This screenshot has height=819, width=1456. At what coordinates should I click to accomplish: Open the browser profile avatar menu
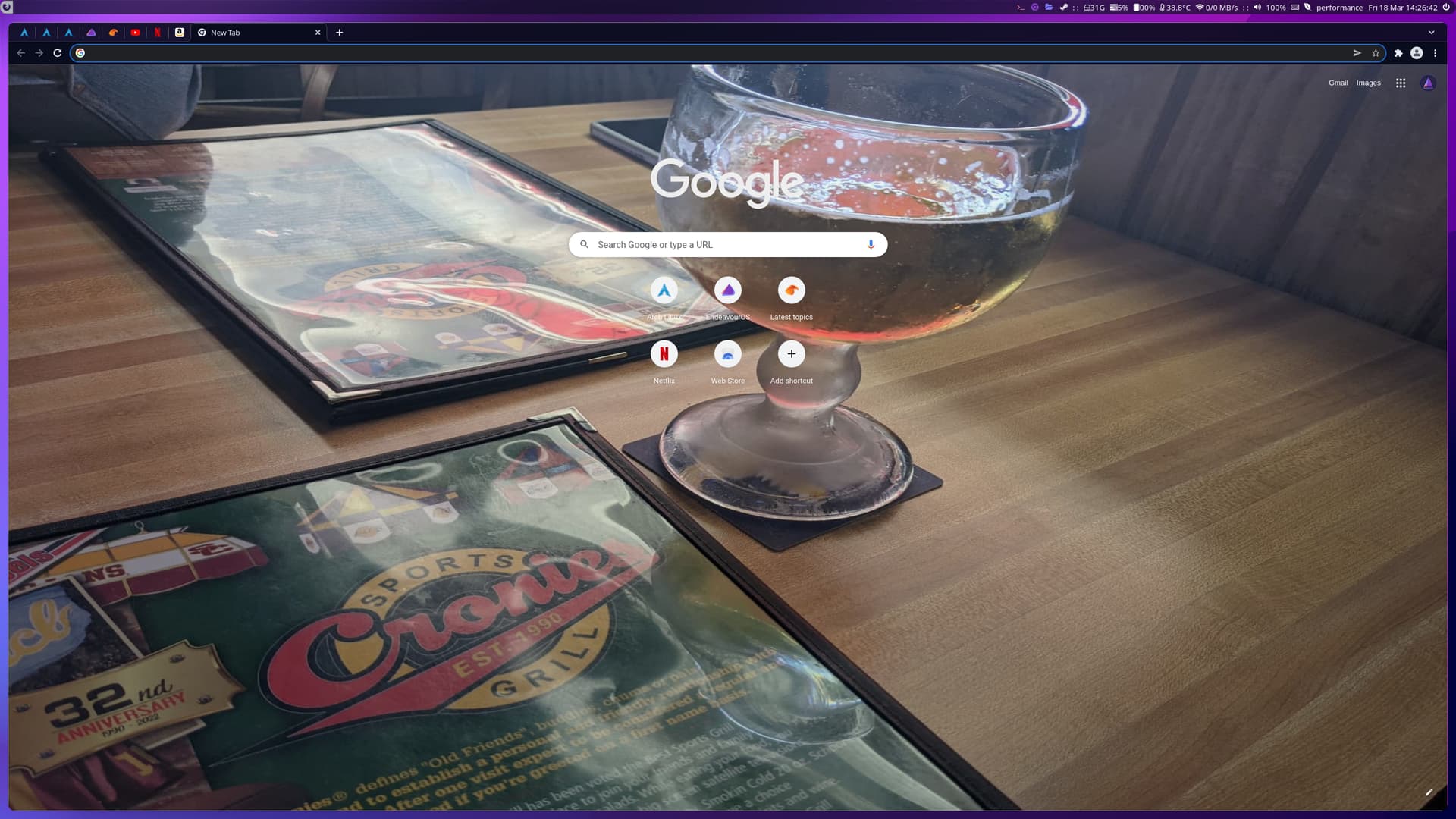click(x=1417, y=53)
